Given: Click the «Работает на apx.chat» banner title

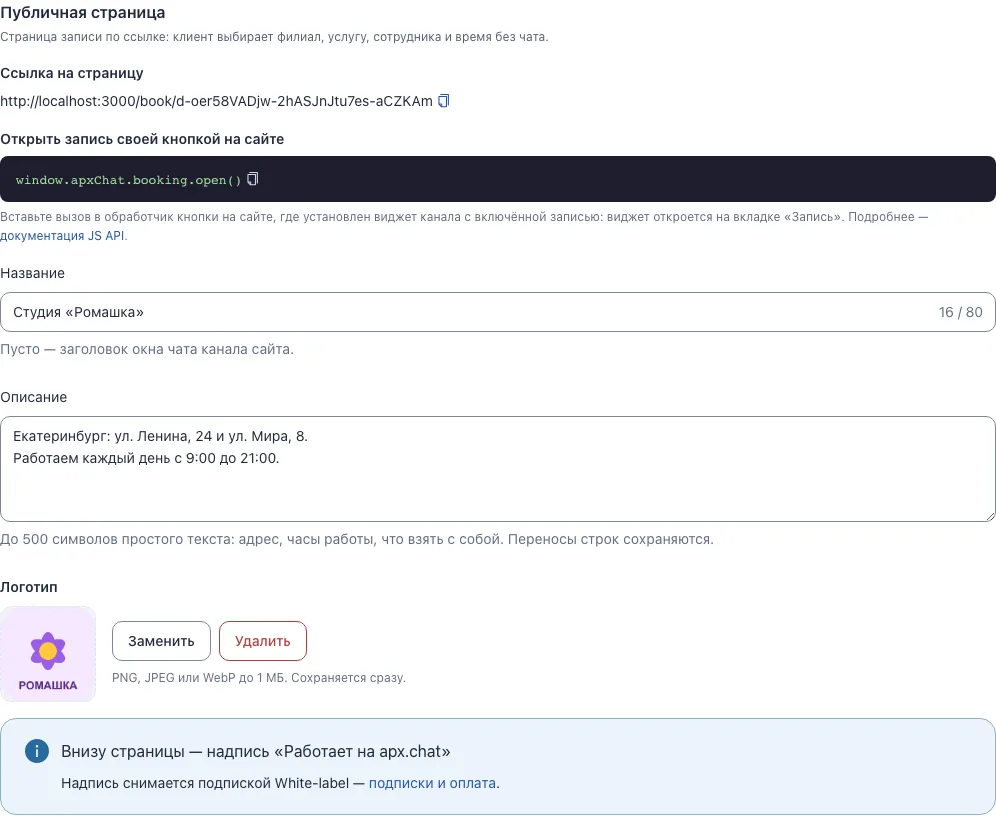Looking at the screenshot, I should click(x=255, y=751).
